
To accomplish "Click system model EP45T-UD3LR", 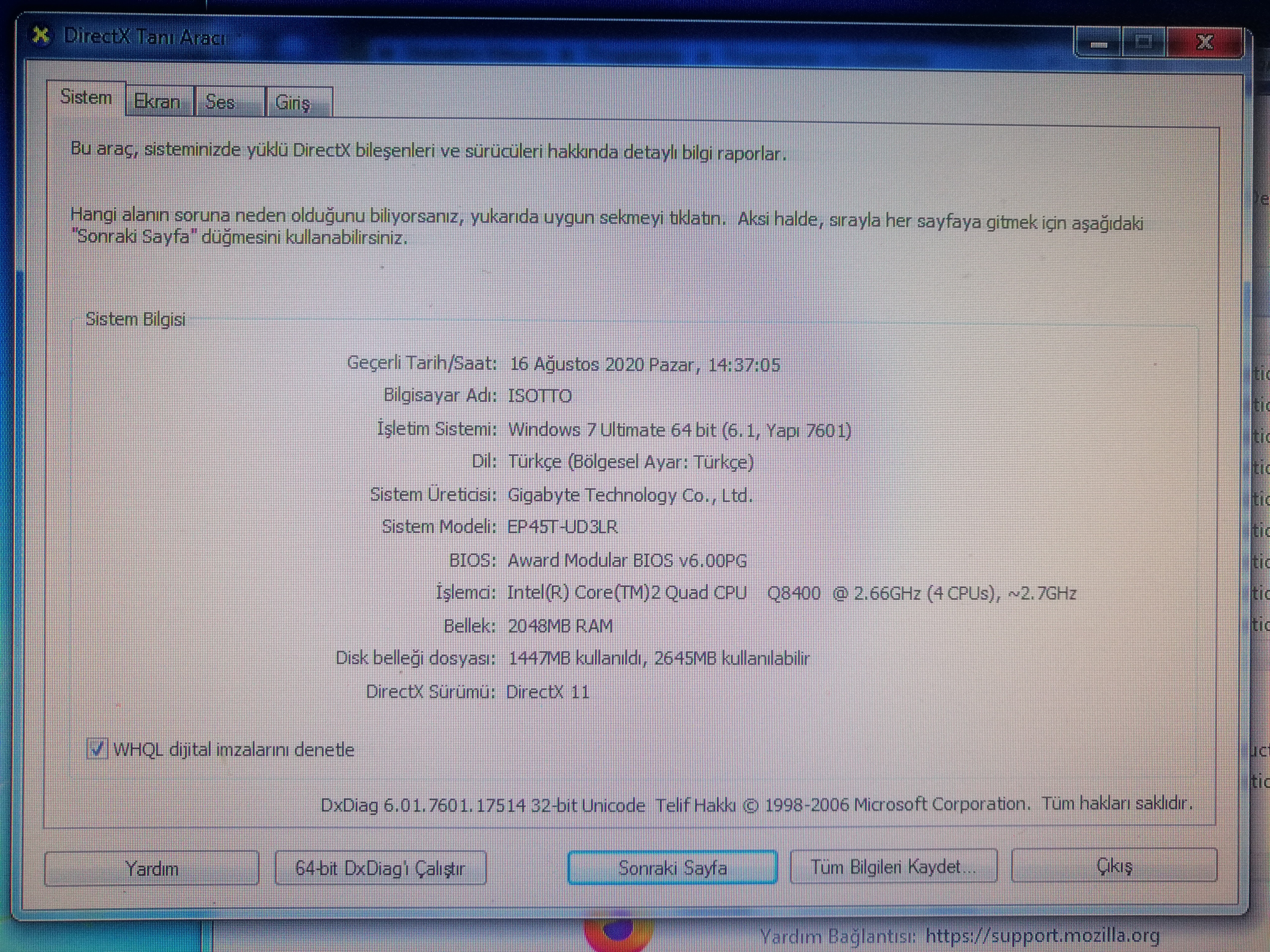I will click(x=563, y=527).
